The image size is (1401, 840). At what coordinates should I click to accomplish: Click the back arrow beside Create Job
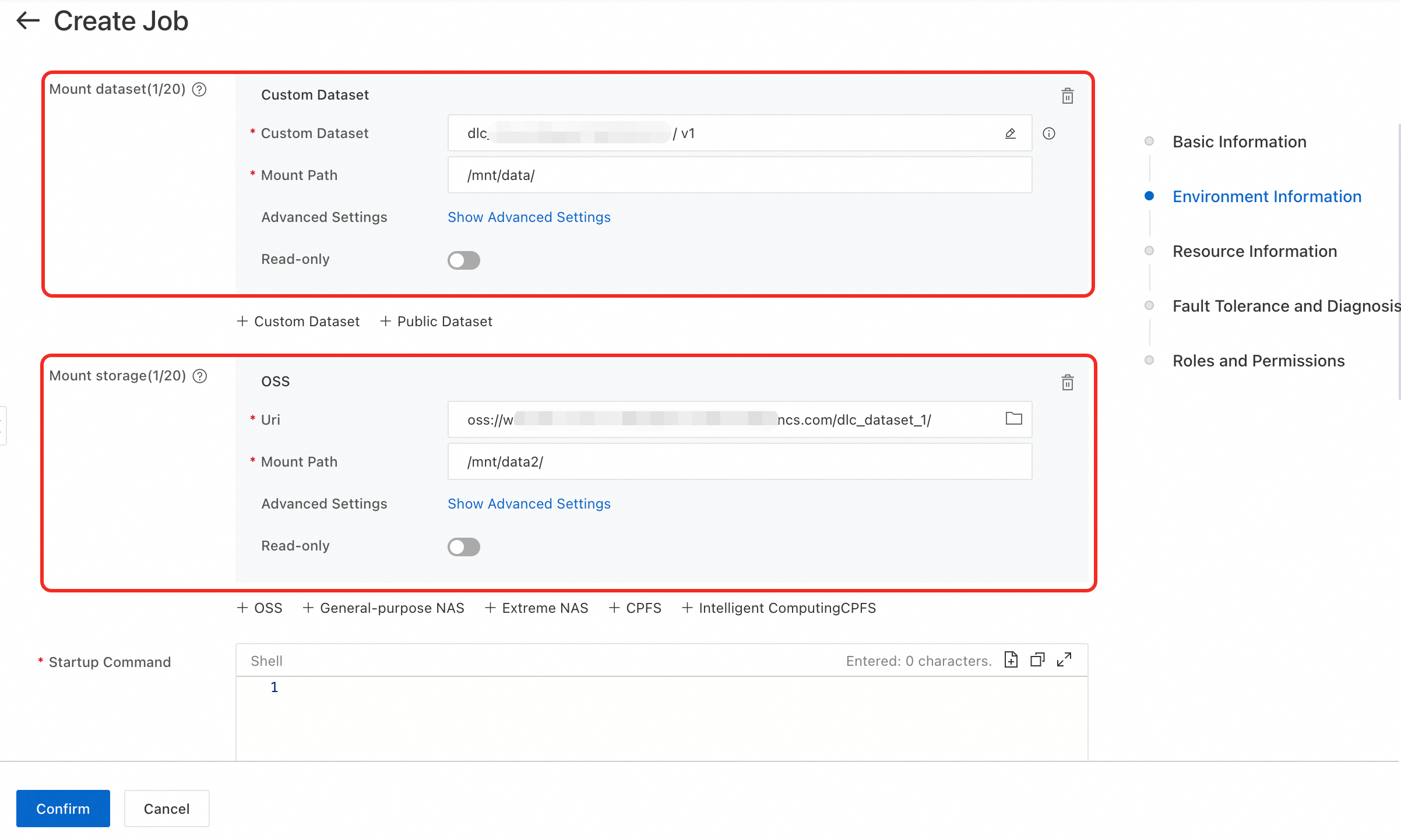tap(28, 21)
